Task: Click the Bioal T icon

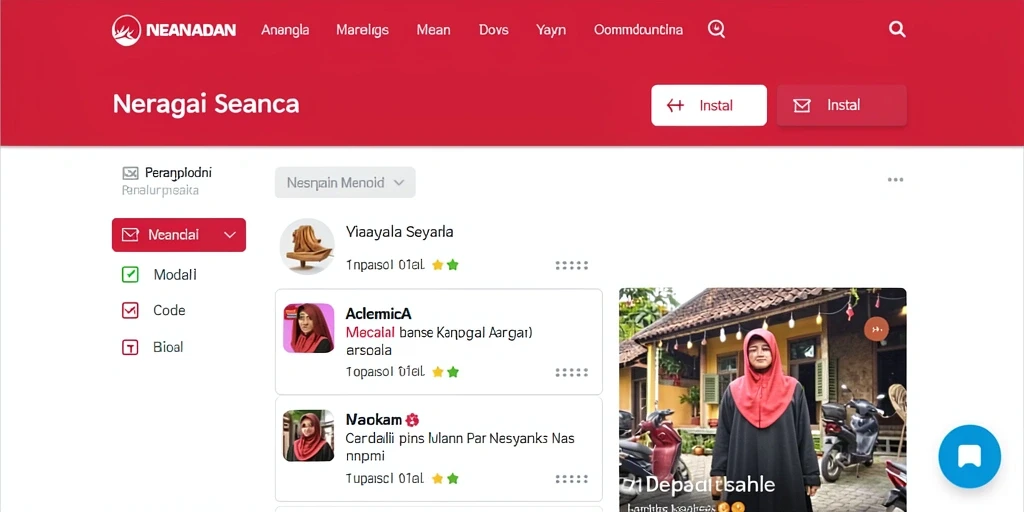Action: (x=130, y=347)
